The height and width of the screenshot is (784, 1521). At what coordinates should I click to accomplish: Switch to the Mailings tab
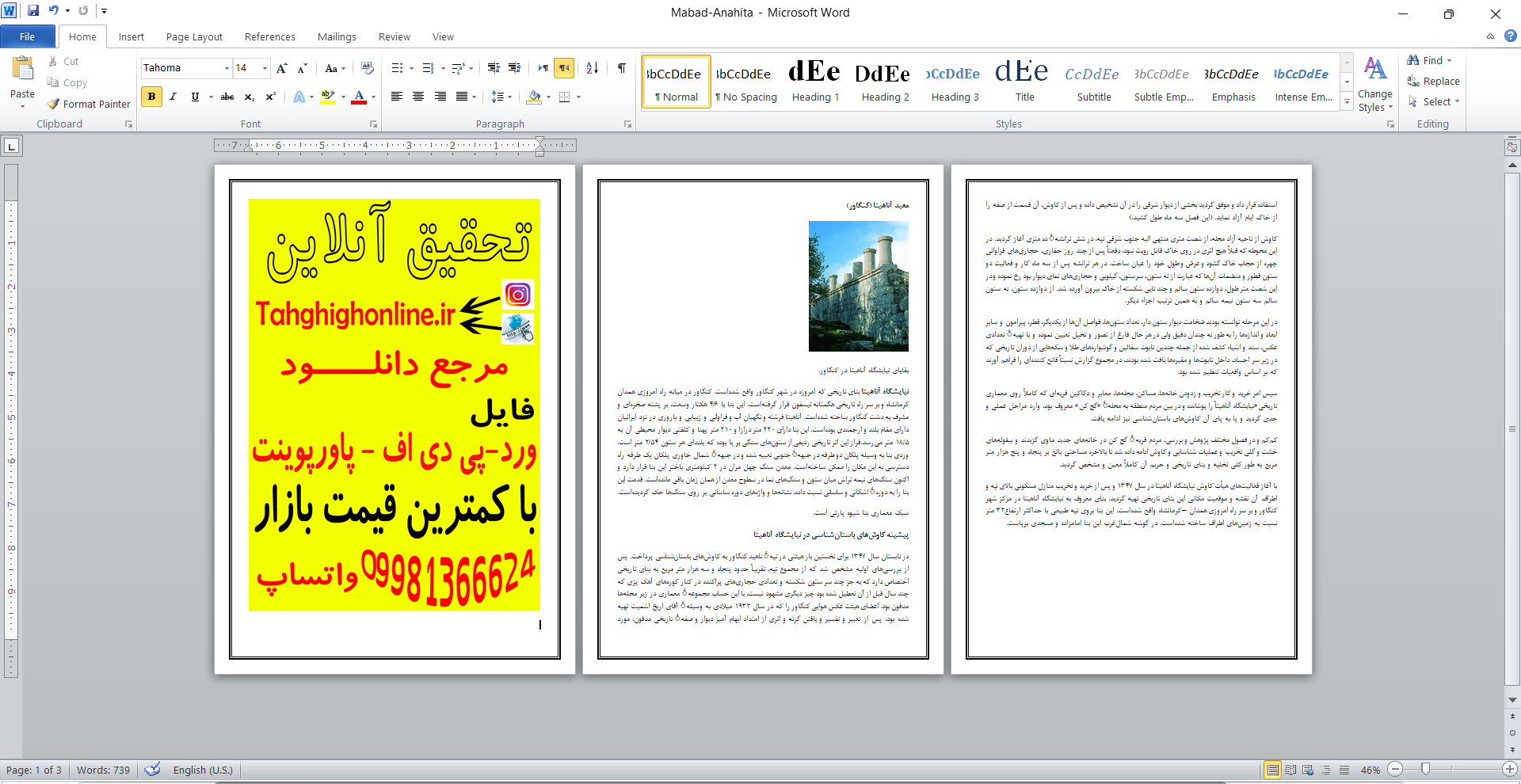(x=337, y=36)
